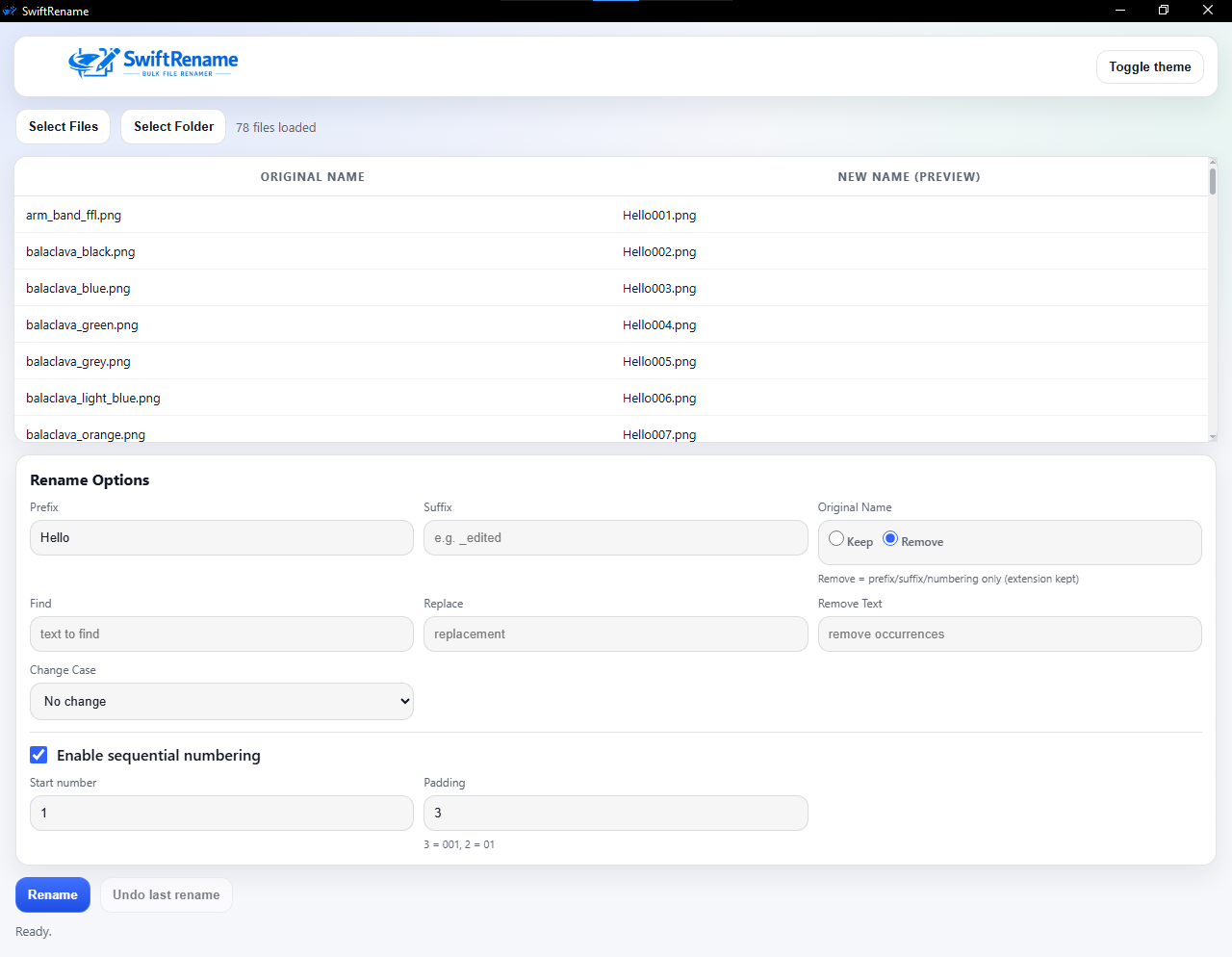Open the Change Case dropdown
Image resolution: width=1232 pixels, height=957 pixels.
click(x=221, y=701)
